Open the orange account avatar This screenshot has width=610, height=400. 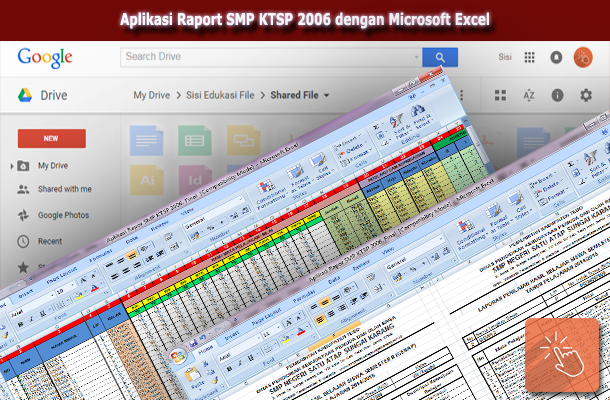point(583,57)
